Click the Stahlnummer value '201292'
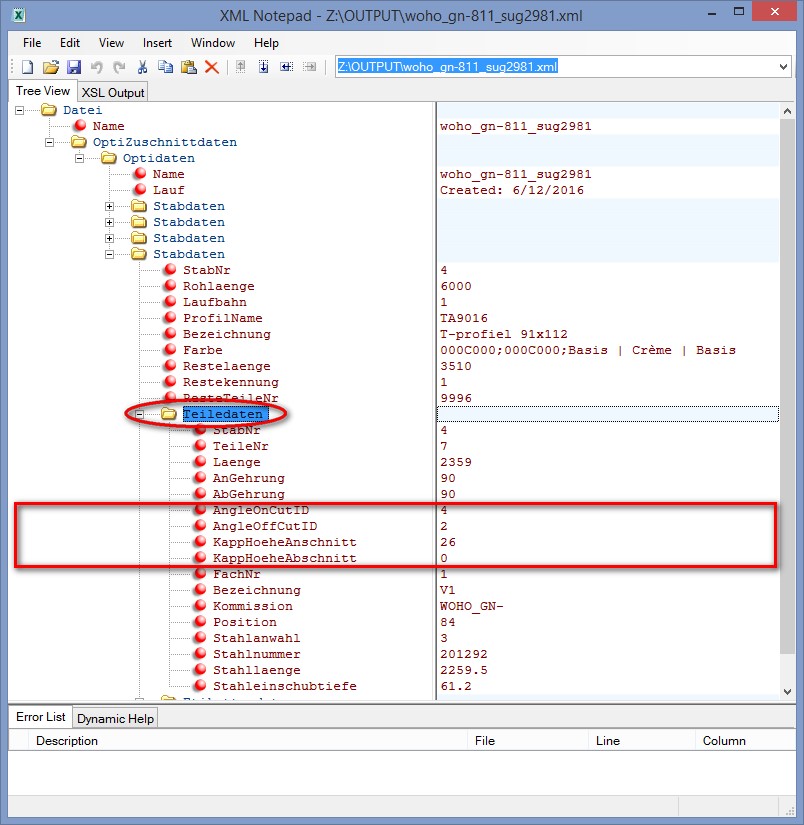Image resolution: width=804 pixels, height=825 pixels. click(464, 654)
